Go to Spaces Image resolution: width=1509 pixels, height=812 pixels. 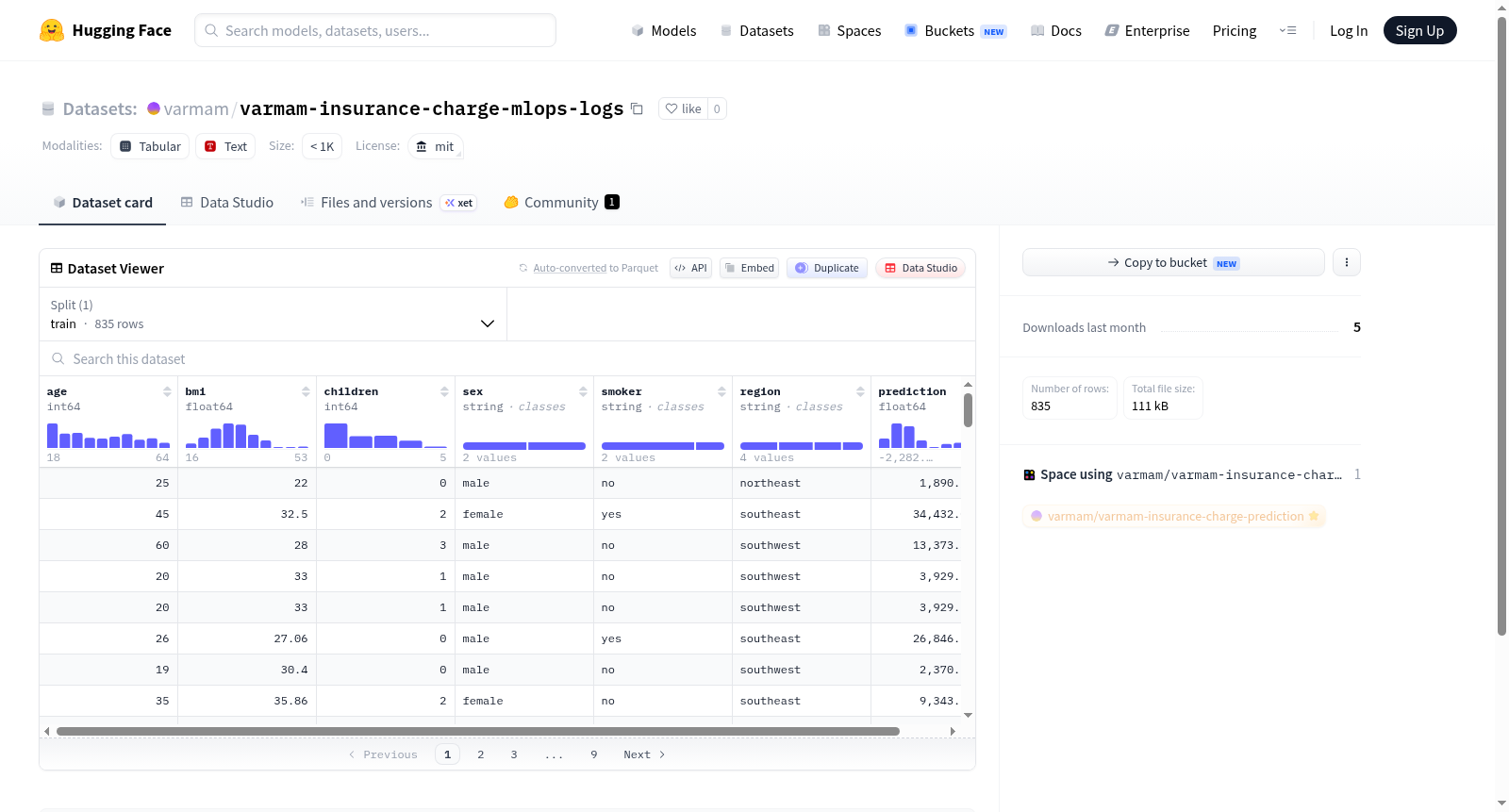(x=850, y=30)
